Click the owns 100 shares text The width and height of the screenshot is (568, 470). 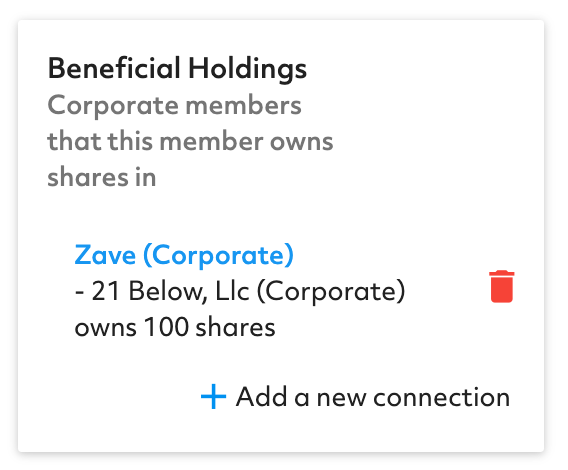[x=175, y=327]
